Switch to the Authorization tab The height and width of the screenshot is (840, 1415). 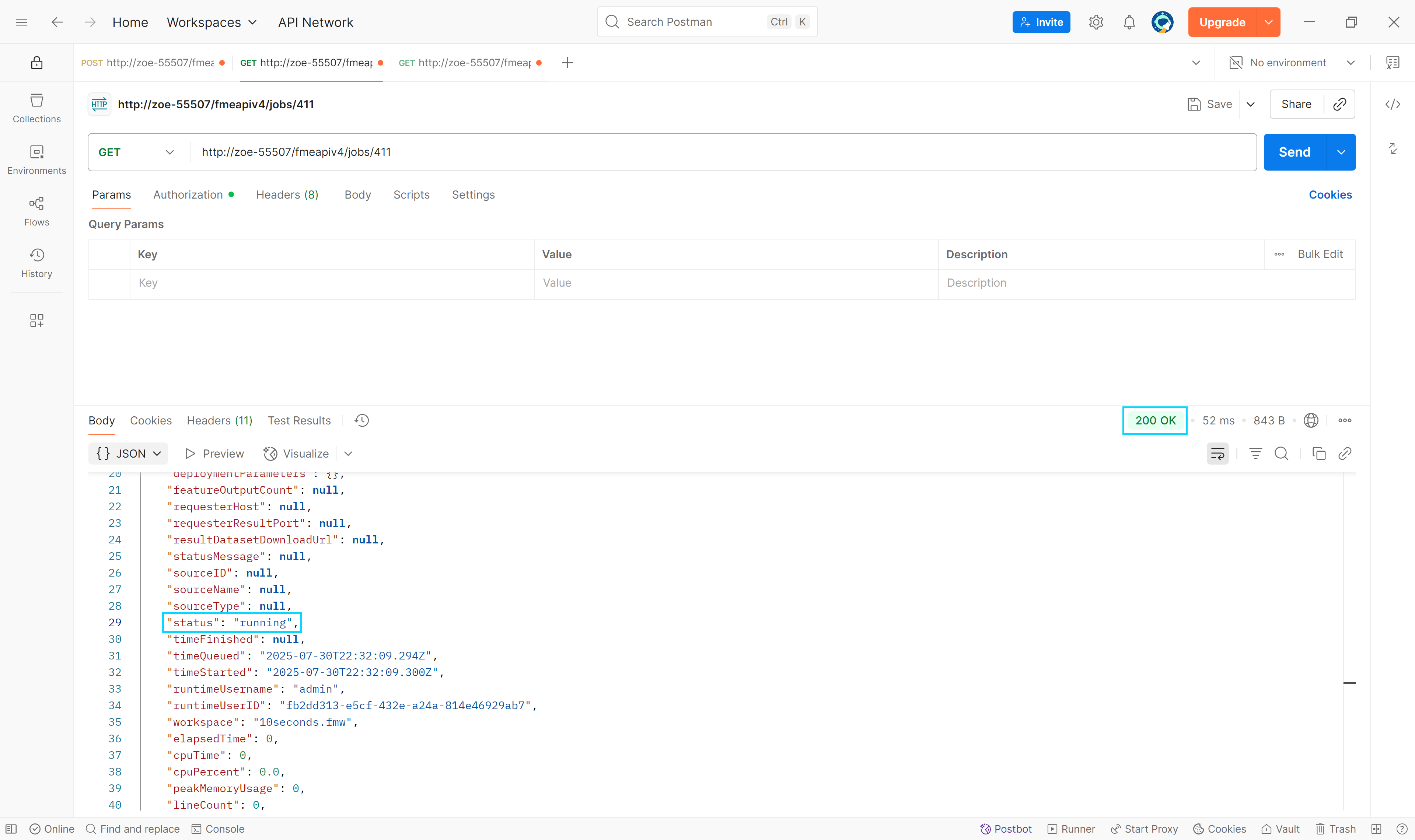point(188,195)
